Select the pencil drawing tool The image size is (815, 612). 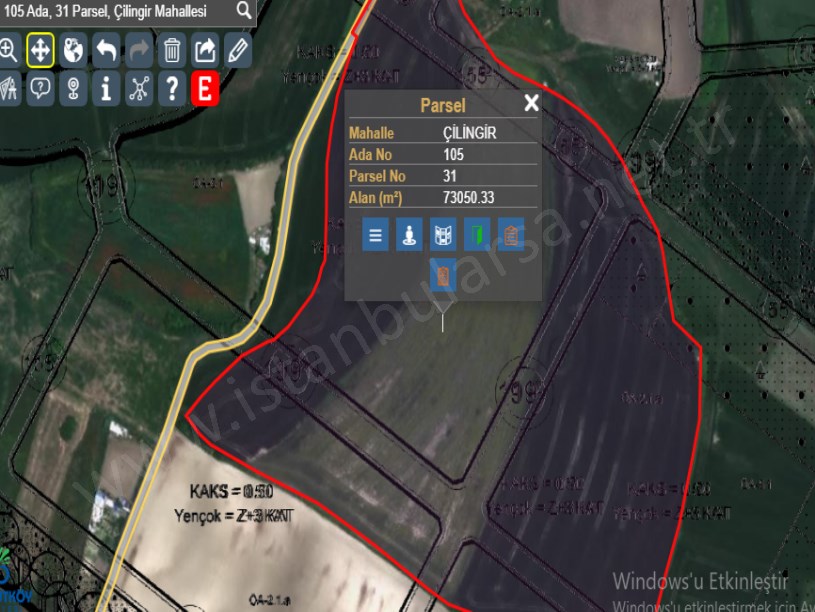tap(238, 50)
